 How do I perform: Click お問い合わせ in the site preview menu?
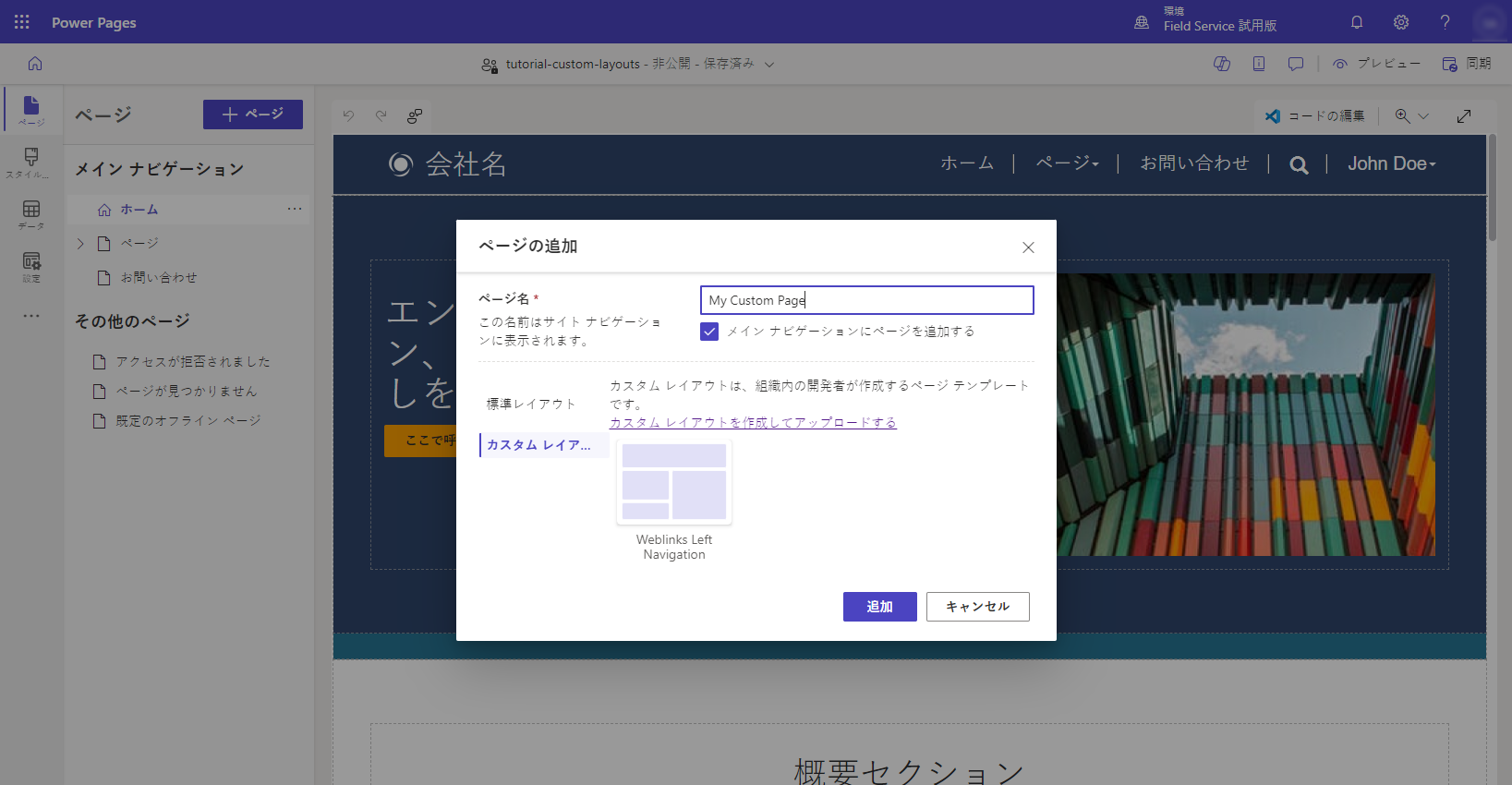pos(1194,163)
